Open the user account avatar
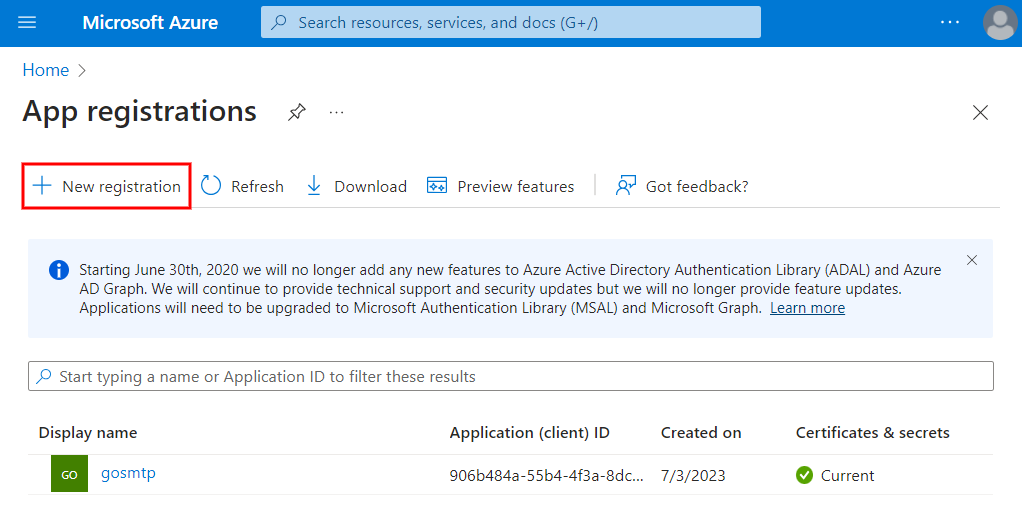 pos(1000,23)
